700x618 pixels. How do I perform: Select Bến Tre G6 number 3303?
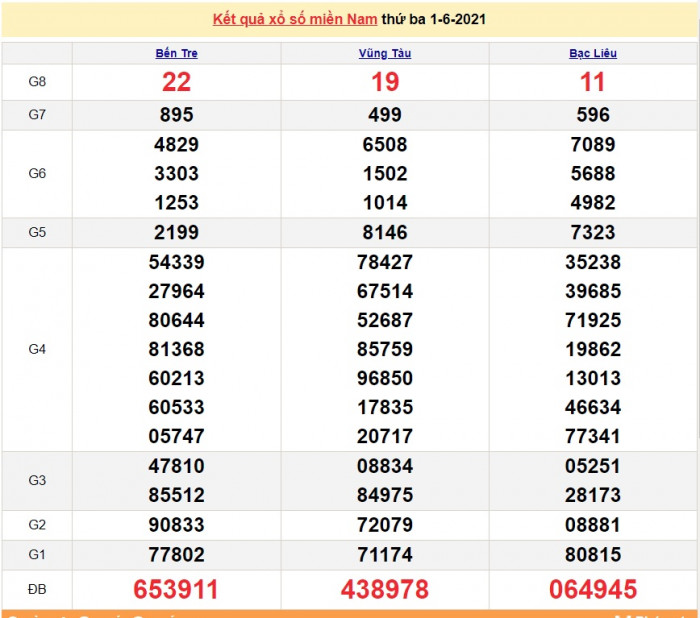click(x=176, y=173)
